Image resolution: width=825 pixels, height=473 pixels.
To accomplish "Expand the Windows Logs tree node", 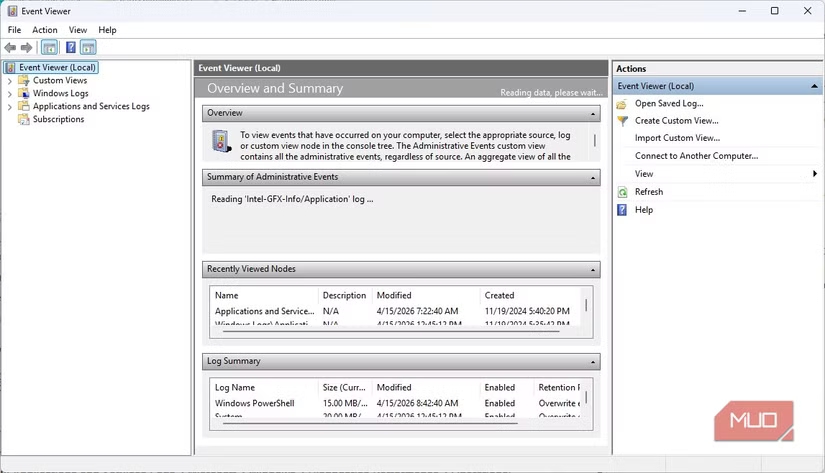I will tap(10, 94).
